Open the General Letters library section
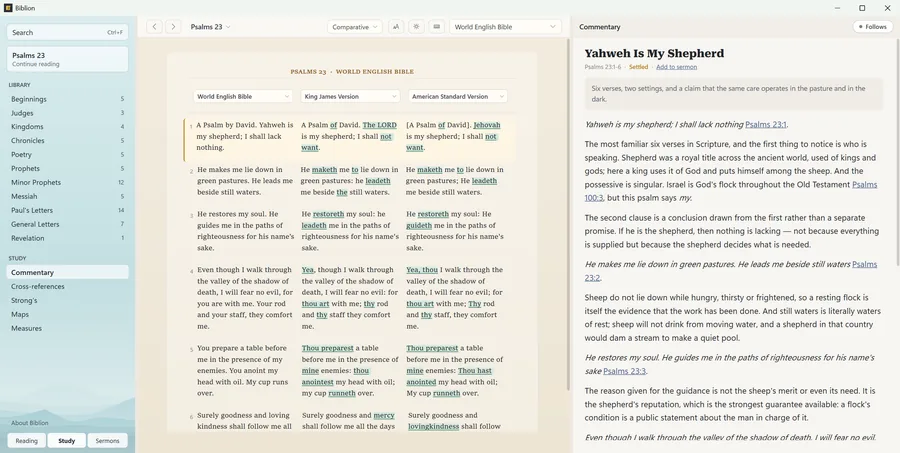Screen dimensions: 900x453 pyautogui.click(x=68, y=224)
